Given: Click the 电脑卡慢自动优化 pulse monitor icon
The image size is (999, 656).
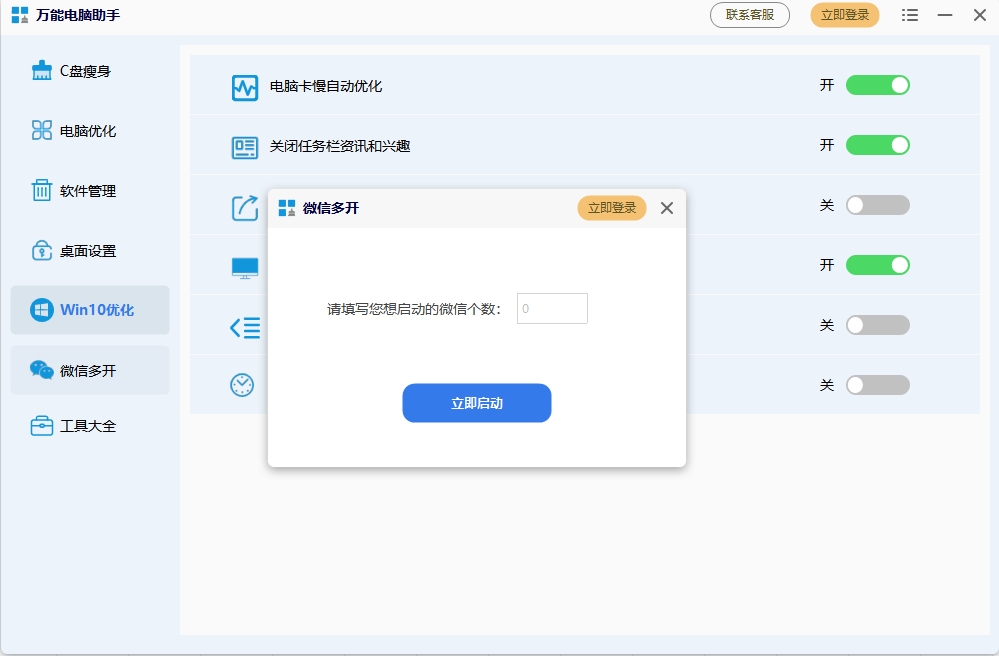Looking at the screenshot, I should (244, 87).
